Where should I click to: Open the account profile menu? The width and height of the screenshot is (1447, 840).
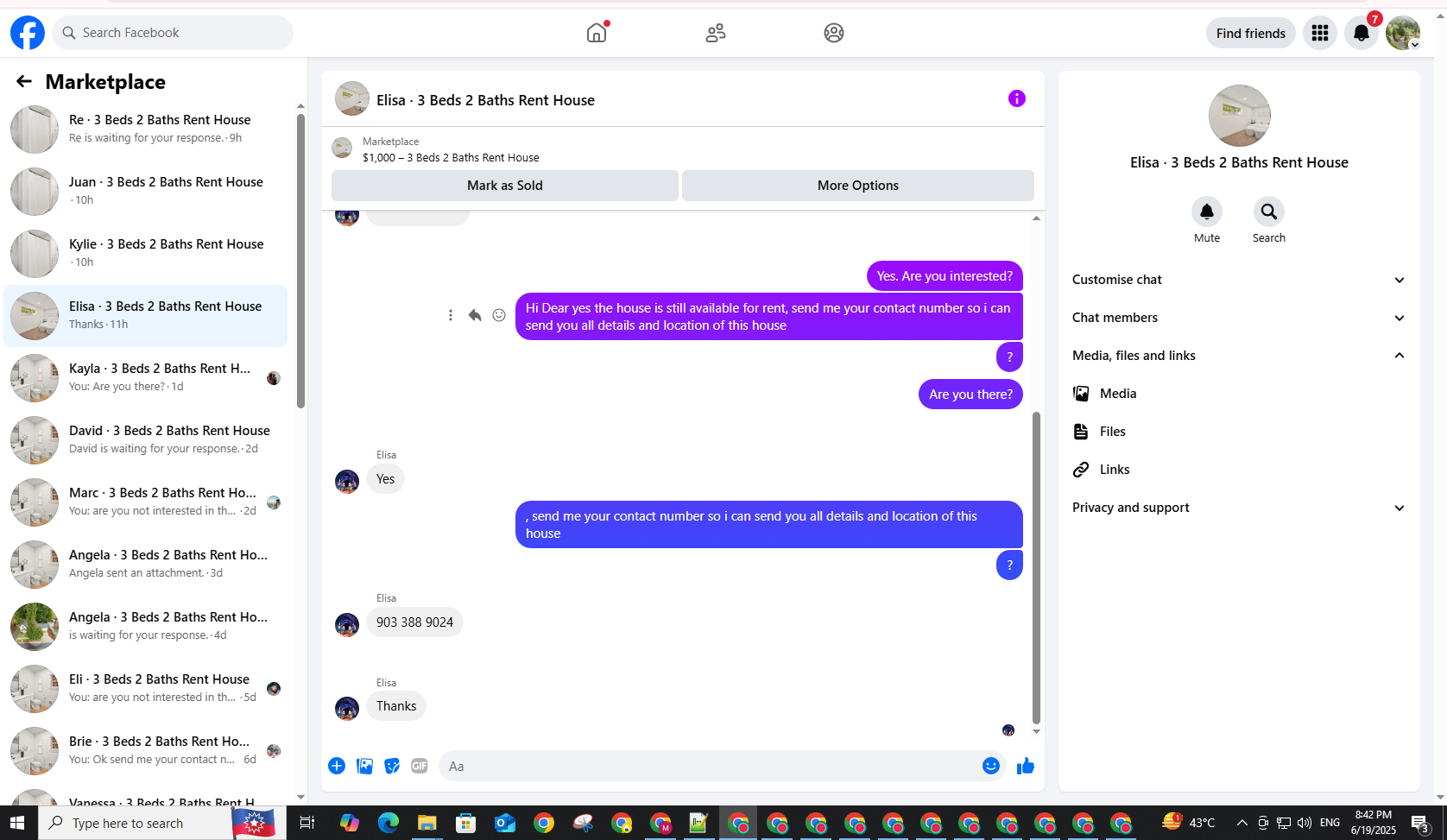pyautogui.click(x=1403, y=33)
